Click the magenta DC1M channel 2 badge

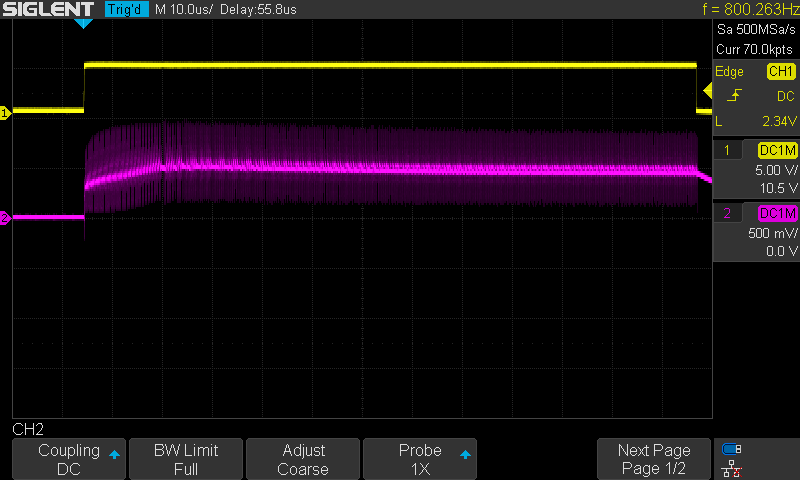click(778, 213)
